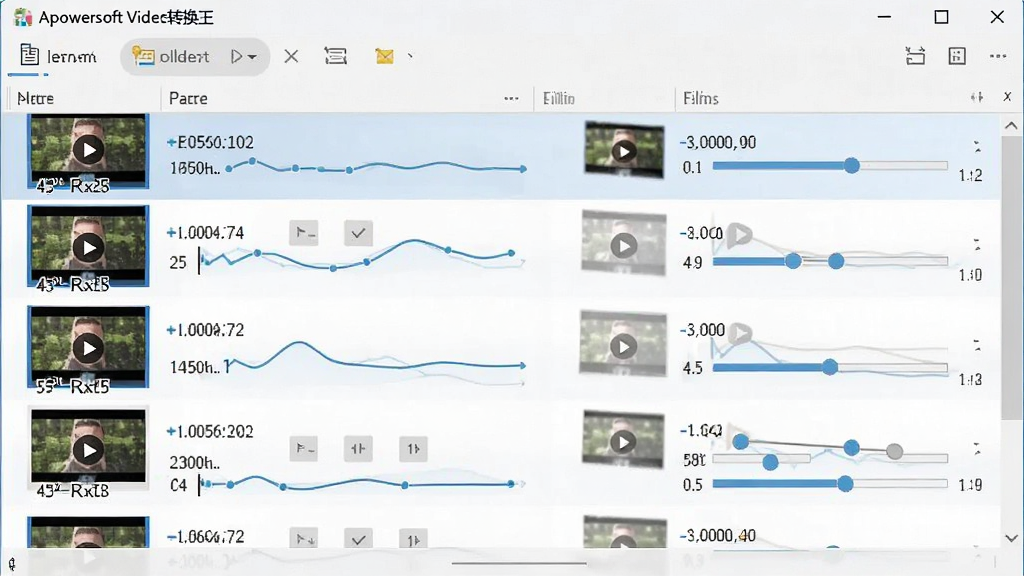Open the ellipsis menu in the Parre header
1024x576 pixels.
[x=511, y=99]
